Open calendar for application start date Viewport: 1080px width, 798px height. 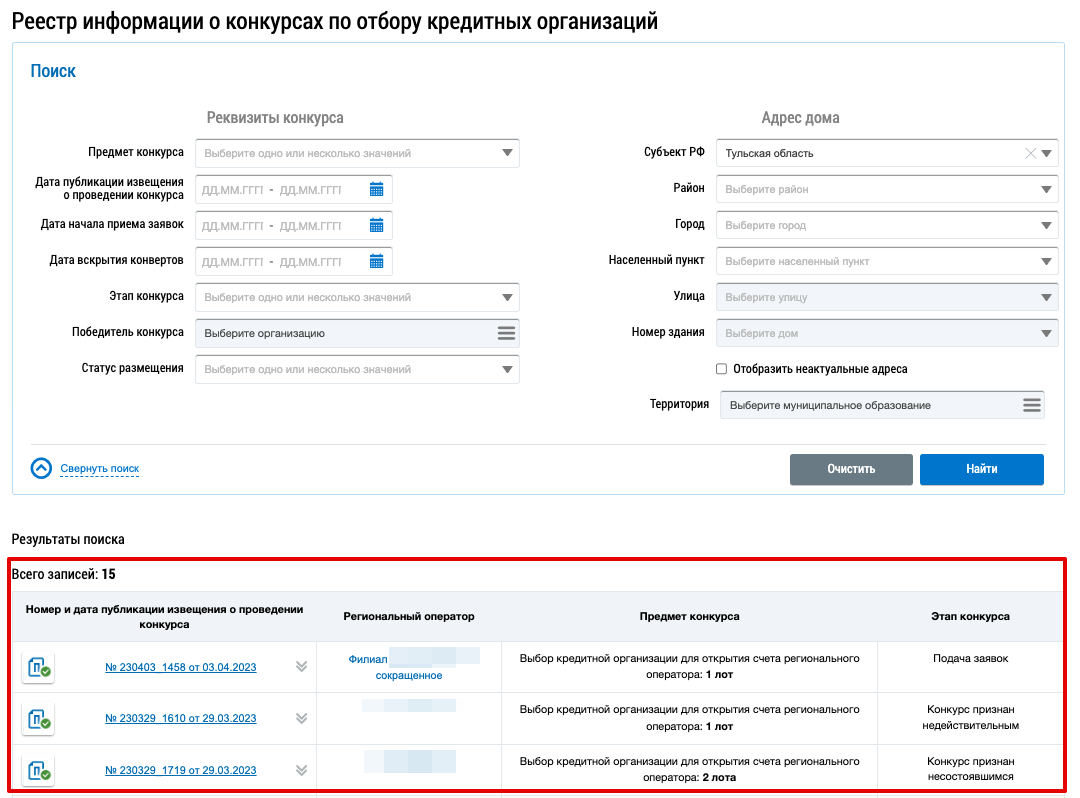click(377, 225)
